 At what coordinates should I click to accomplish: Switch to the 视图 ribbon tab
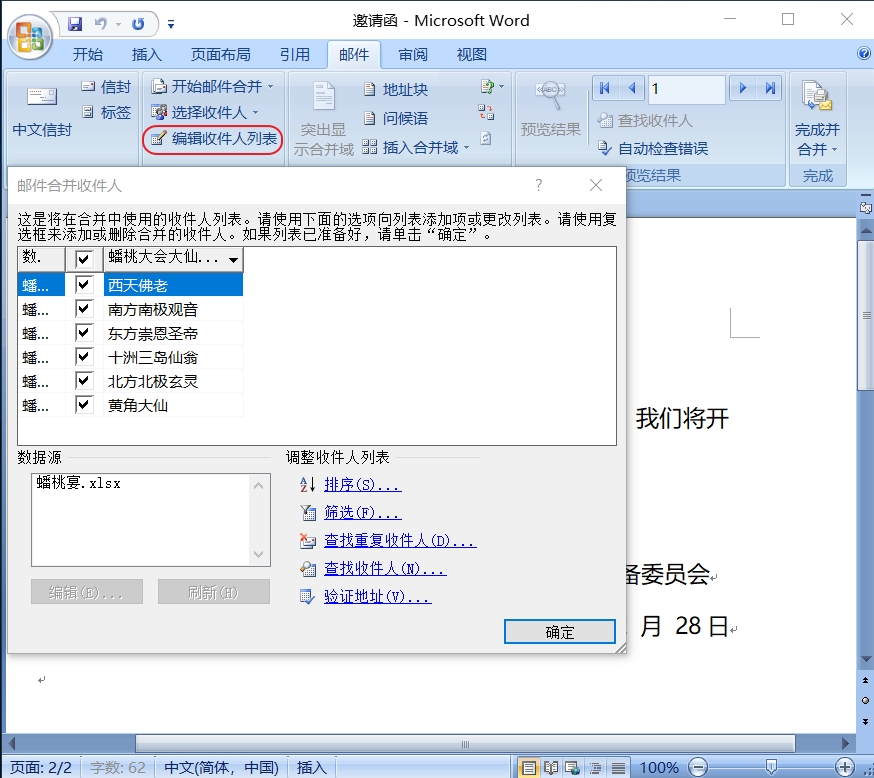click(470, 55)
